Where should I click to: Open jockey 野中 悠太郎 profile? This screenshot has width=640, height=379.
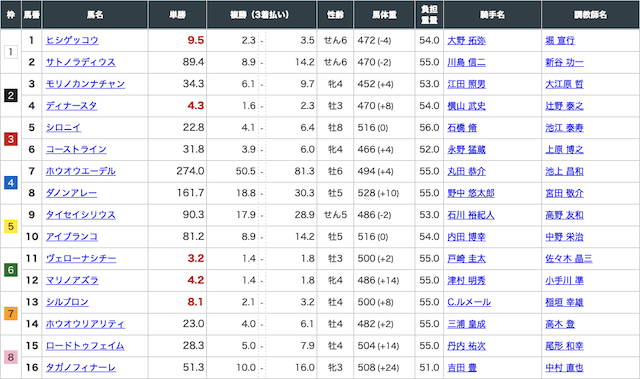click(x=471, y=193)
